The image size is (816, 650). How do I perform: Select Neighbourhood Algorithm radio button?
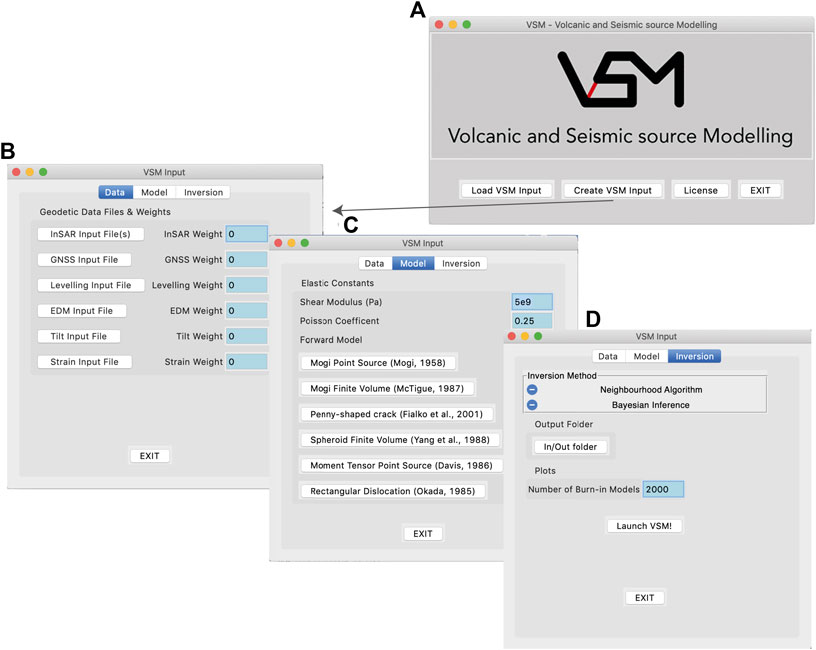pos(532,390)
